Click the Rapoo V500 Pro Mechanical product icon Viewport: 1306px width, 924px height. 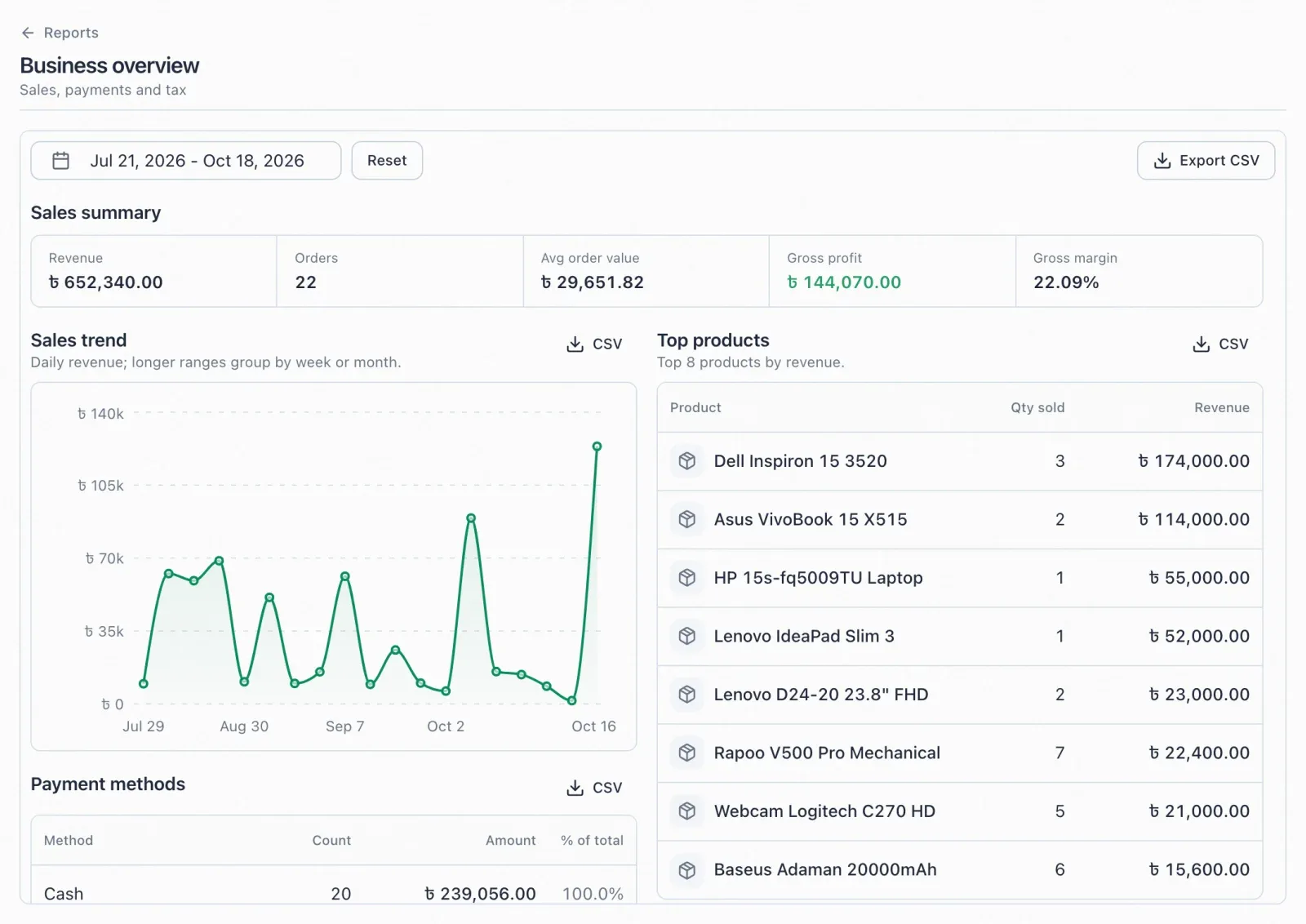tap(687, 753)
